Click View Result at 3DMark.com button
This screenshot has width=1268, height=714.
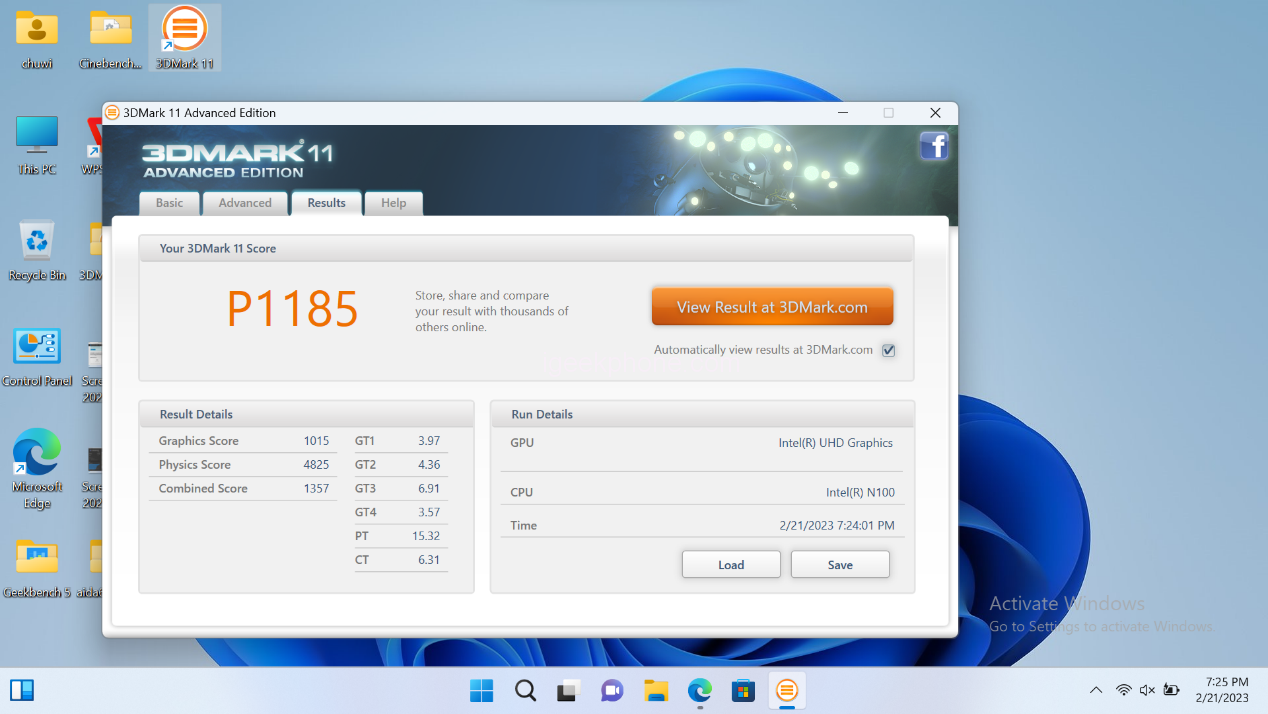click(772, 307)
